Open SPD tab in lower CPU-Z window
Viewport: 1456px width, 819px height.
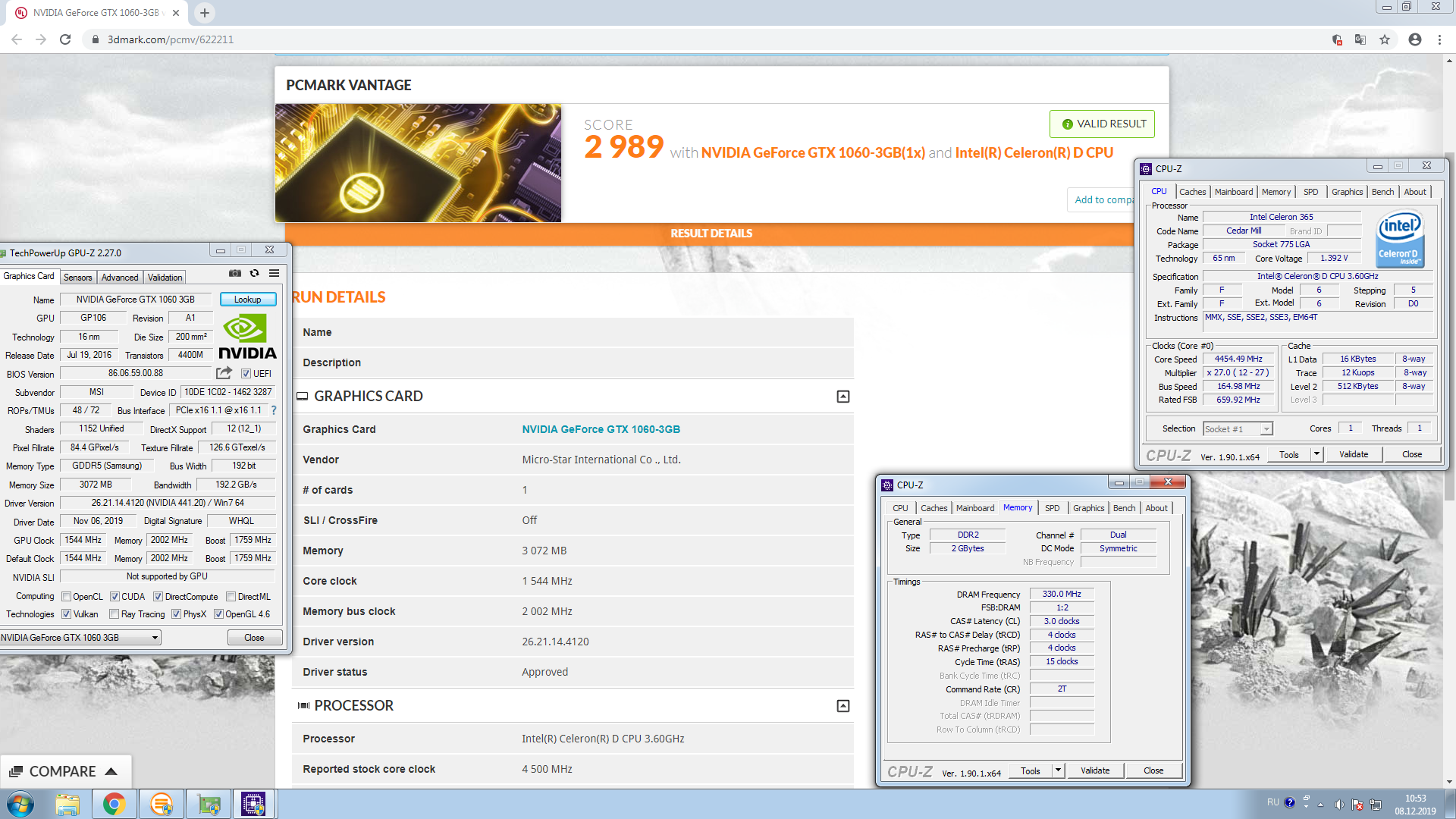pyautogui.click(x=1052, y=508)
